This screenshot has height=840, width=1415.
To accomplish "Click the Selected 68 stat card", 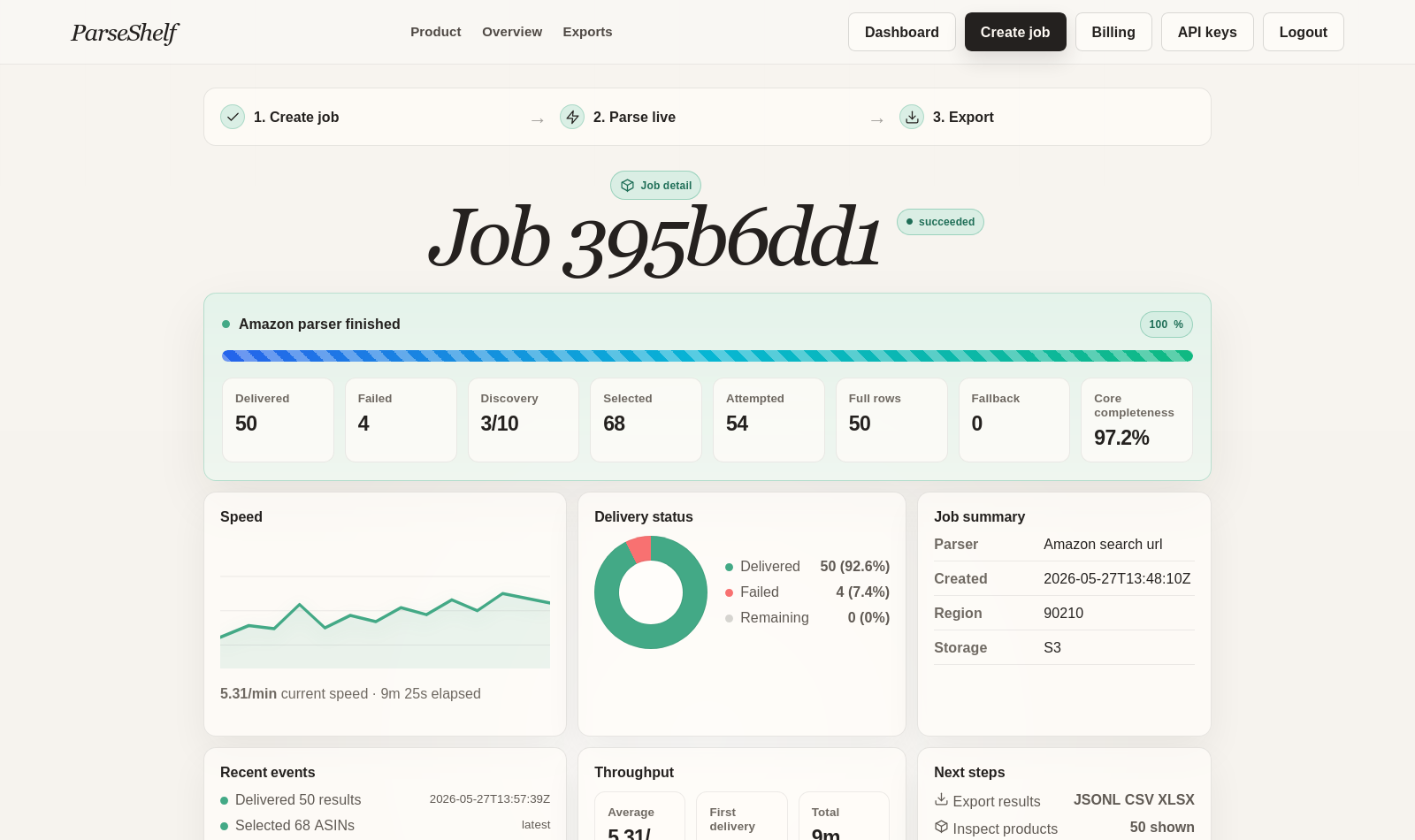I will tap(646, 420).
